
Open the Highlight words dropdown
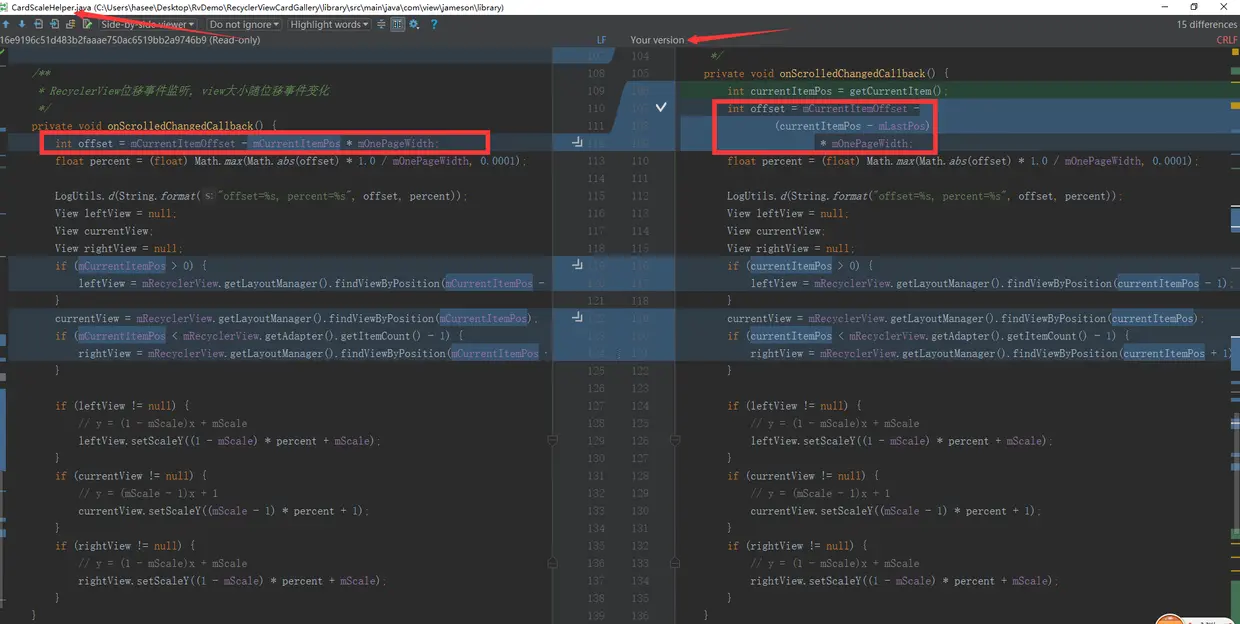330,24
